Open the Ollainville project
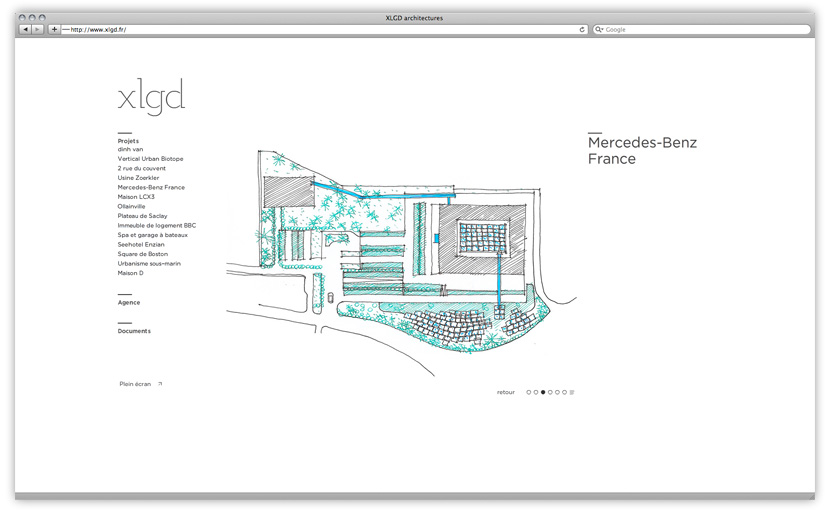 tap(131, 206)
